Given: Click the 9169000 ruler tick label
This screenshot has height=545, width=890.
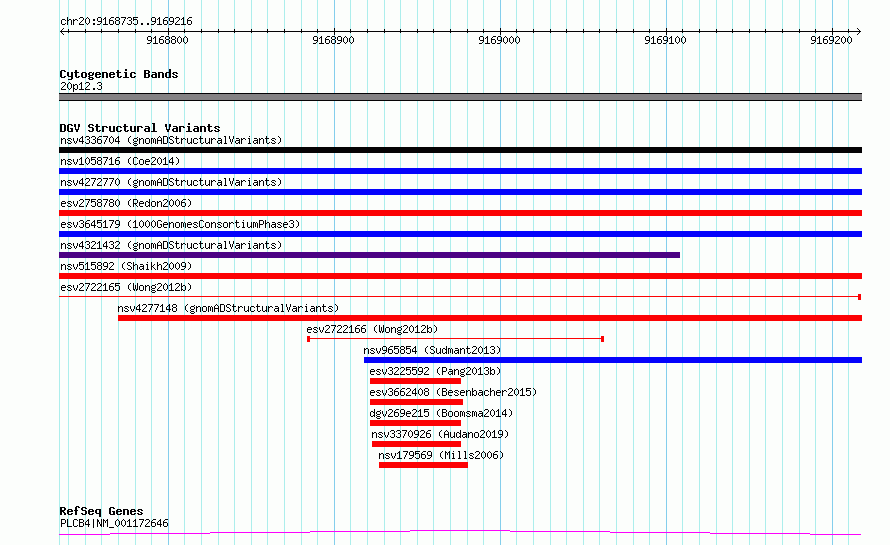Looking at the screenshot, I should click(x=499, y=40).
